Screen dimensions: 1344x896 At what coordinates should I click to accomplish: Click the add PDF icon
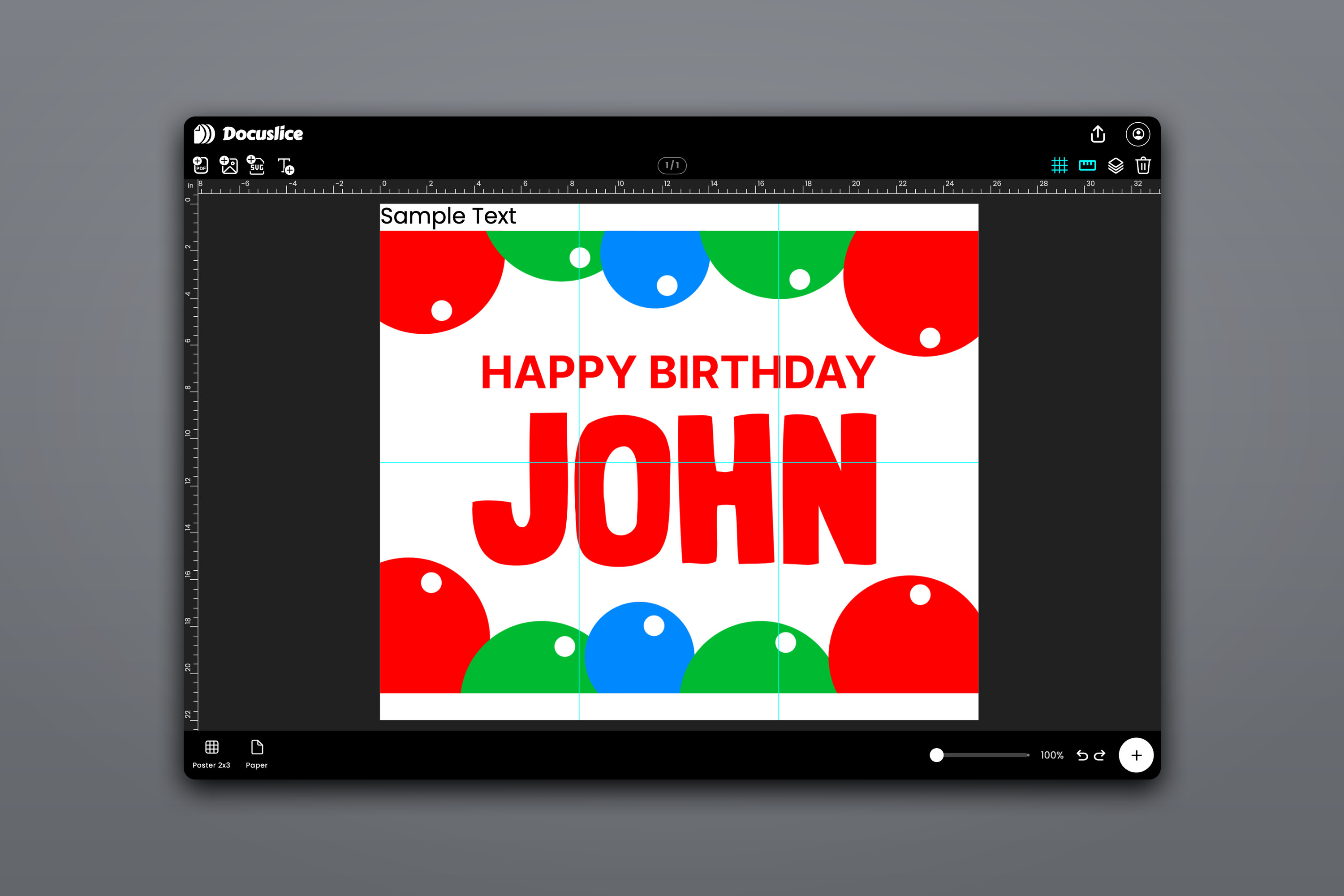201,165
